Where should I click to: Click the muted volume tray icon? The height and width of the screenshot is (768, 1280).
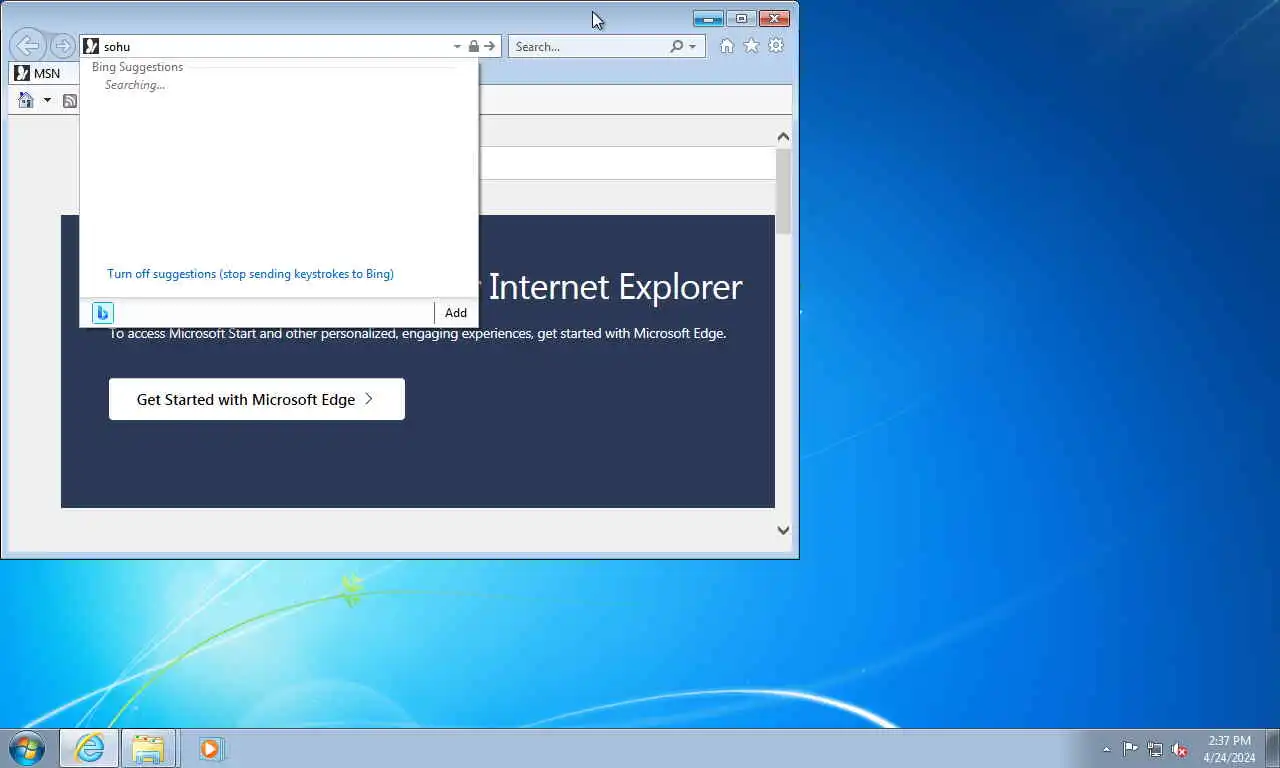[1180, 749]
